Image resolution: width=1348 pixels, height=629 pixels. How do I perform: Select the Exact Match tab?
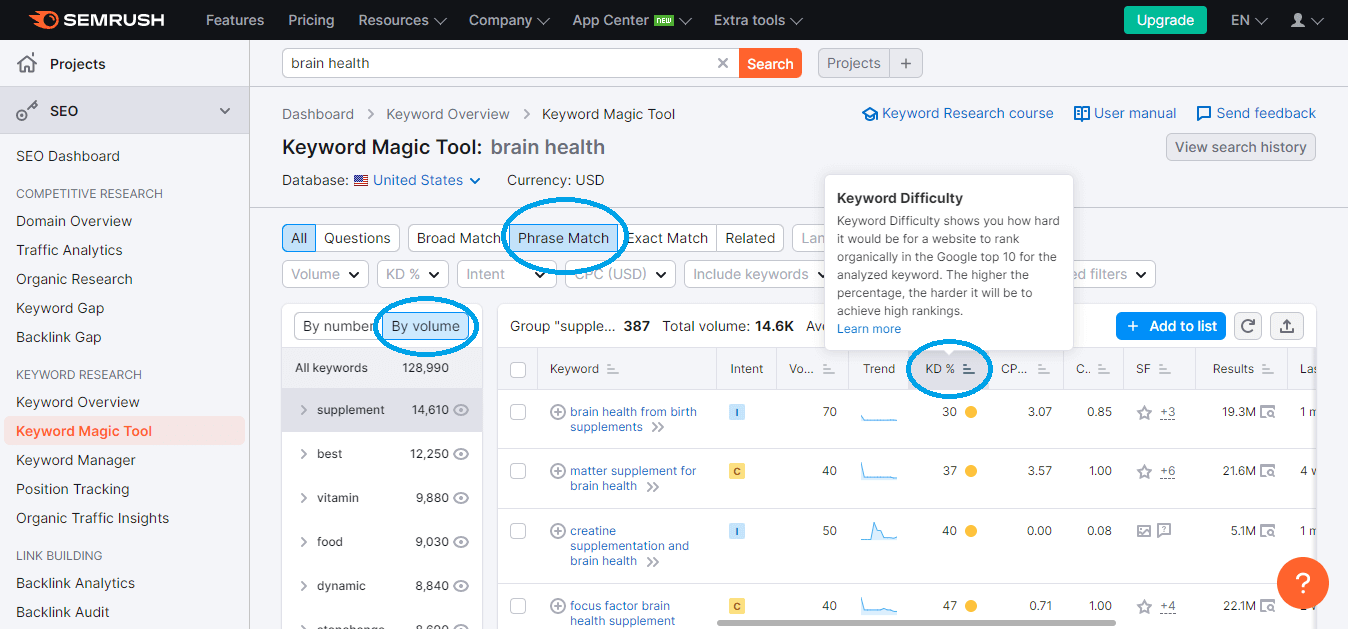(x=667, y=238)
